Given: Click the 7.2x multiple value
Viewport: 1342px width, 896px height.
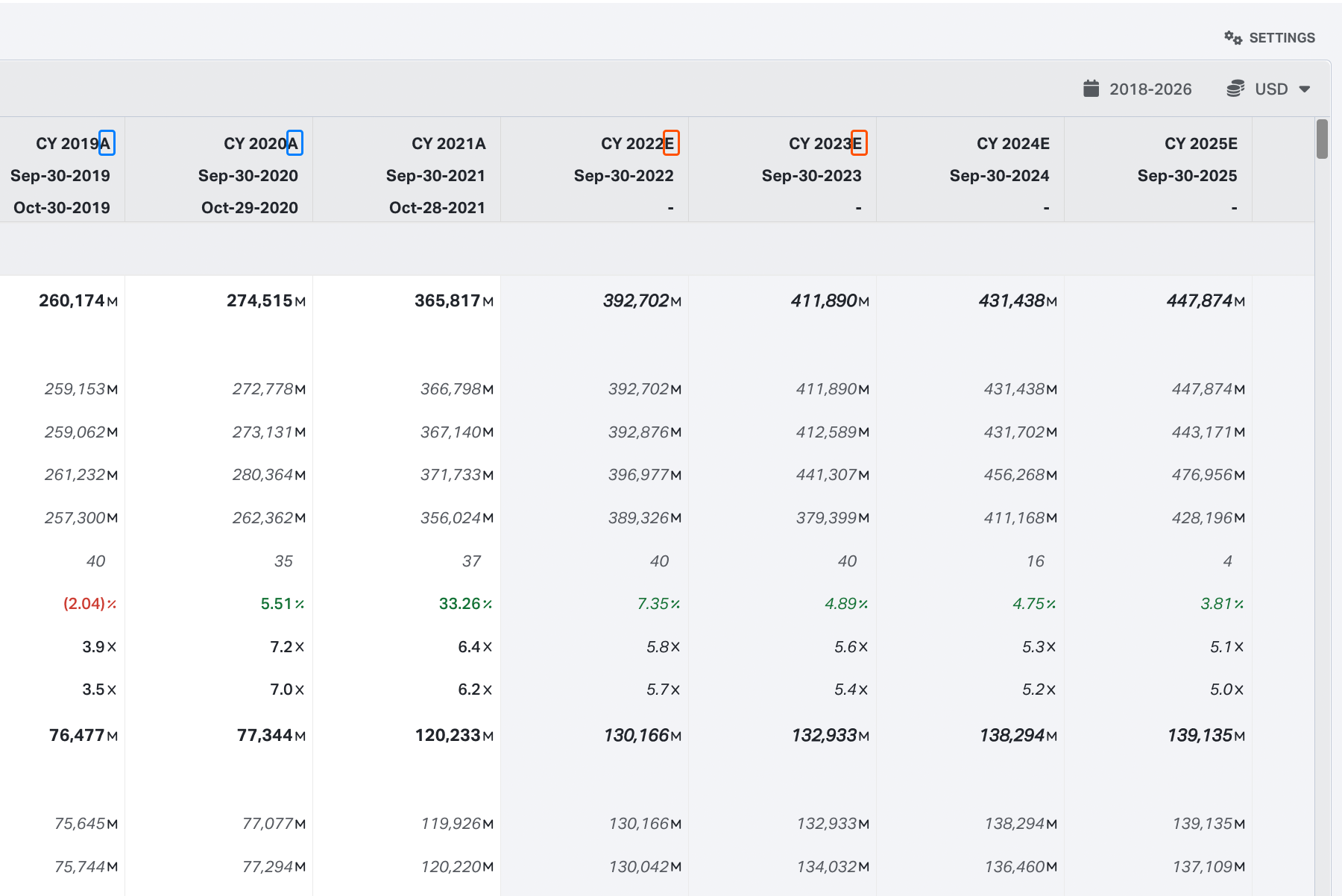Looking at the screenshot, I should (x=288, y=647).
